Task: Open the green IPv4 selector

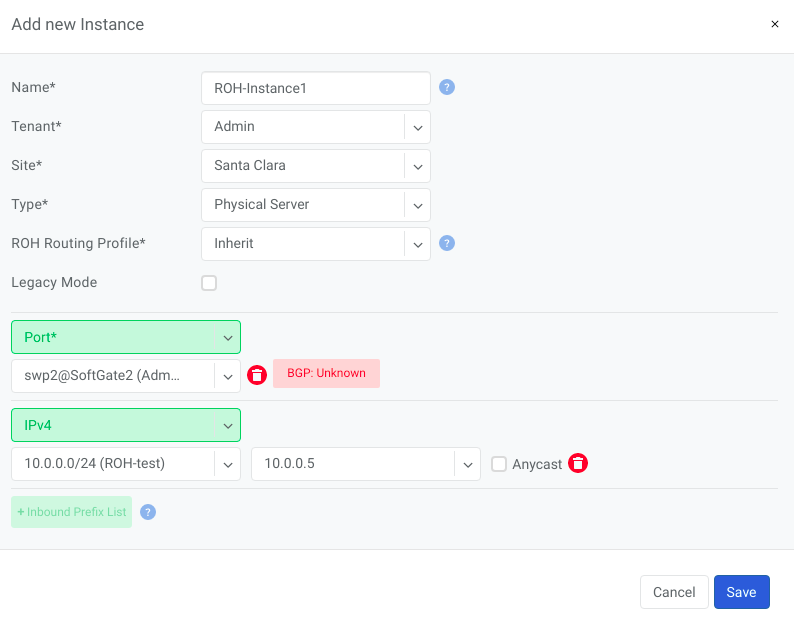Action: tap(126, 425)
